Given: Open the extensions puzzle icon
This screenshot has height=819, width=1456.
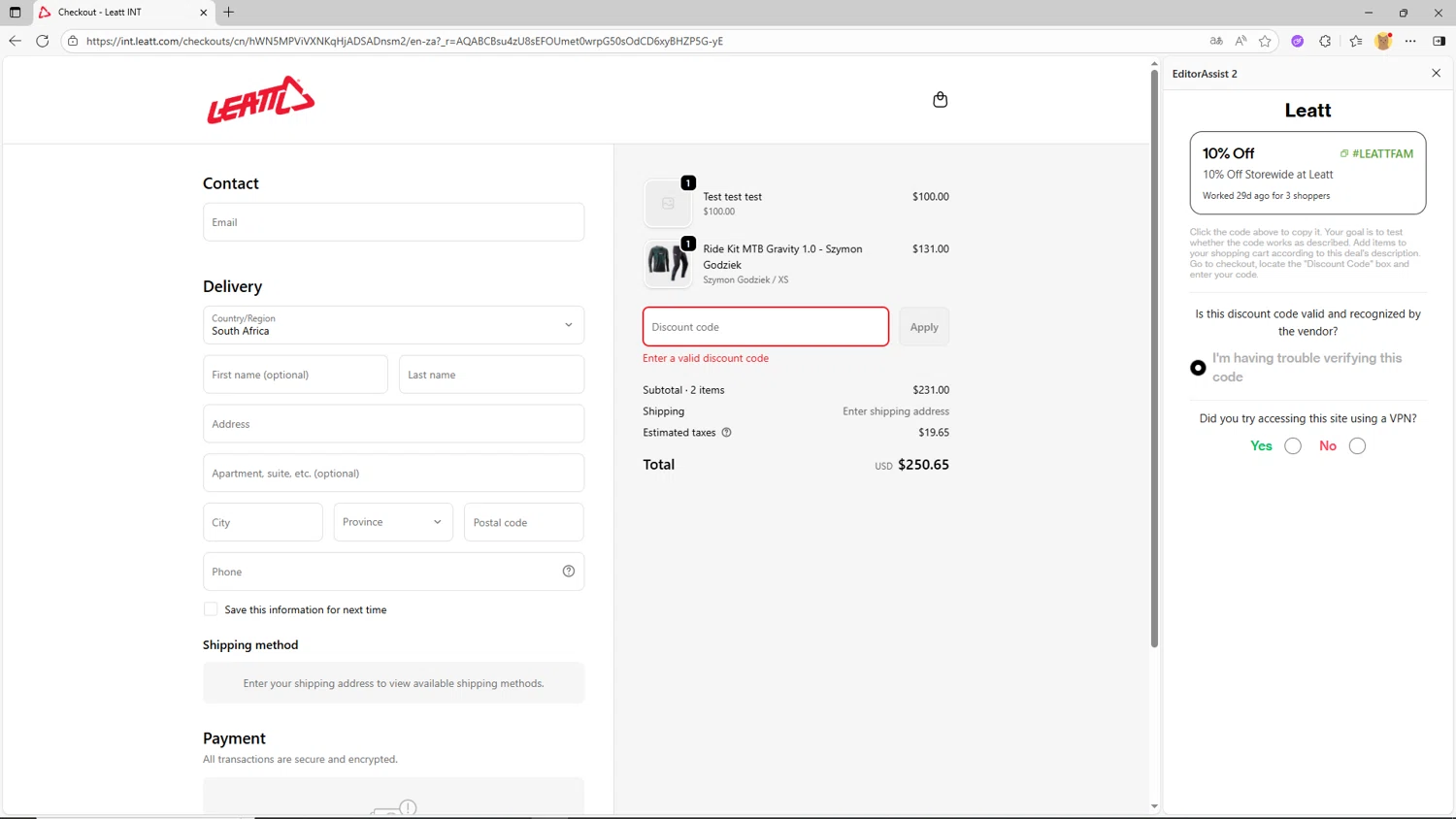Looking at the screenshot, I should coord(1325,41).
